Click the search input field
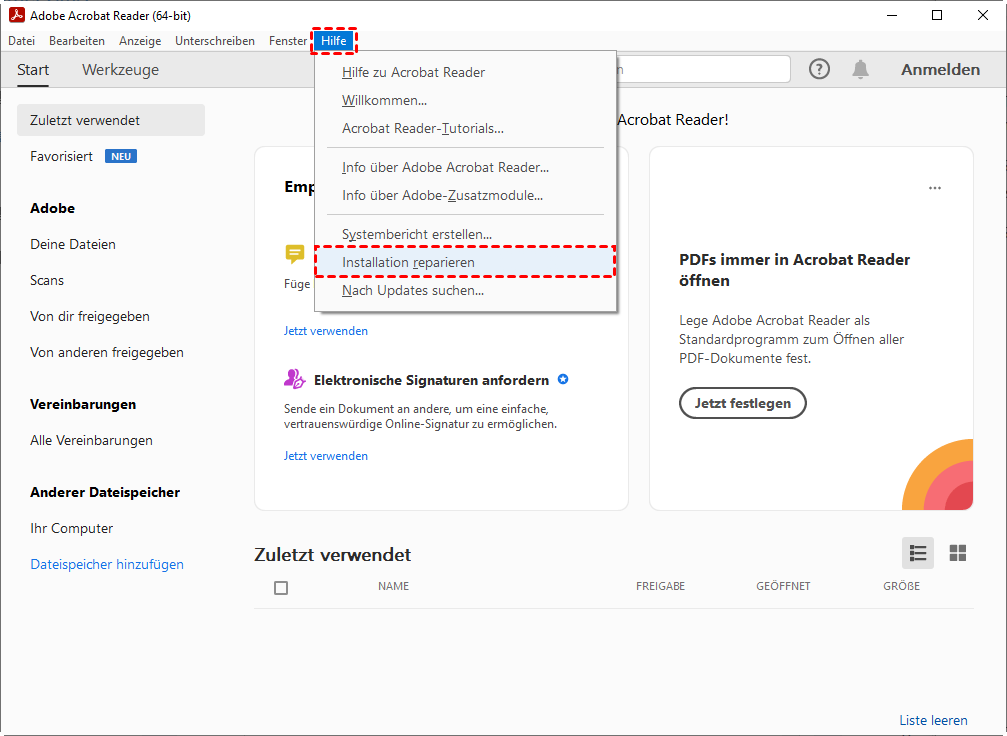Viewport: 1007px width, 736px height. tap(703, 69)
